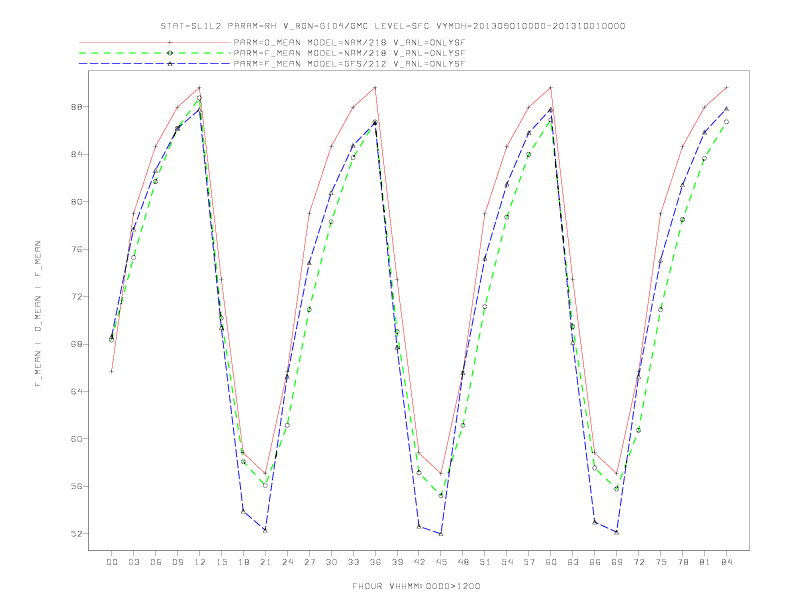Screen dimensions: 792x612
Task: Click y-axis tick value 68
Action: [77, 344]
